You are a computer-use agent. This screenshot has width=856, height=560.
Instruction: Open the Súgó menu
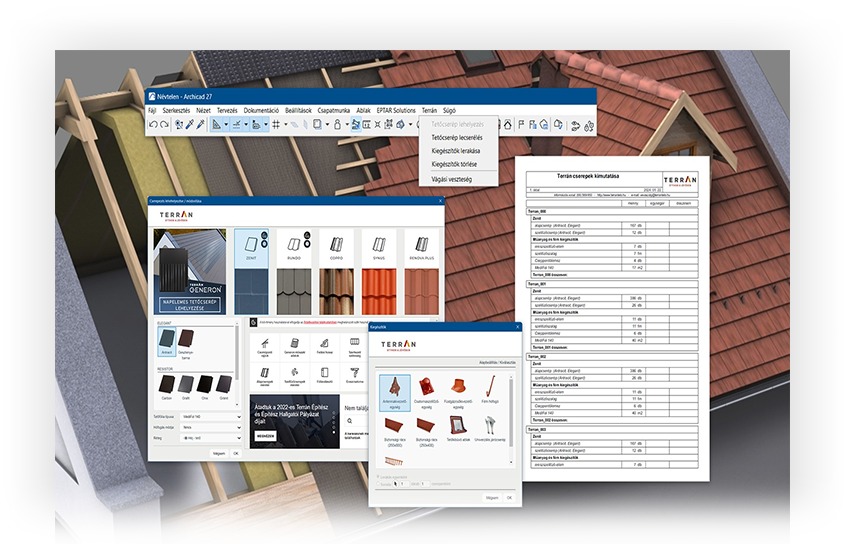tap(449, 110)
